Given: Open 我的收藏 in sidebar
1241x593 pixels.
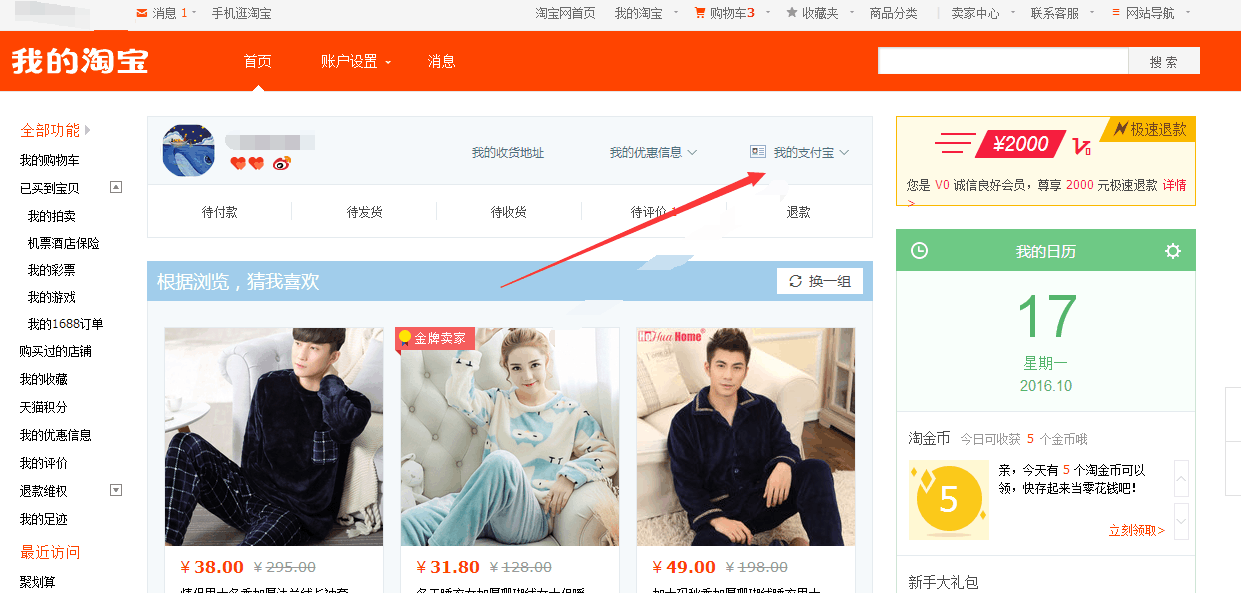Looking at the screenshot, I should point(44,379).
